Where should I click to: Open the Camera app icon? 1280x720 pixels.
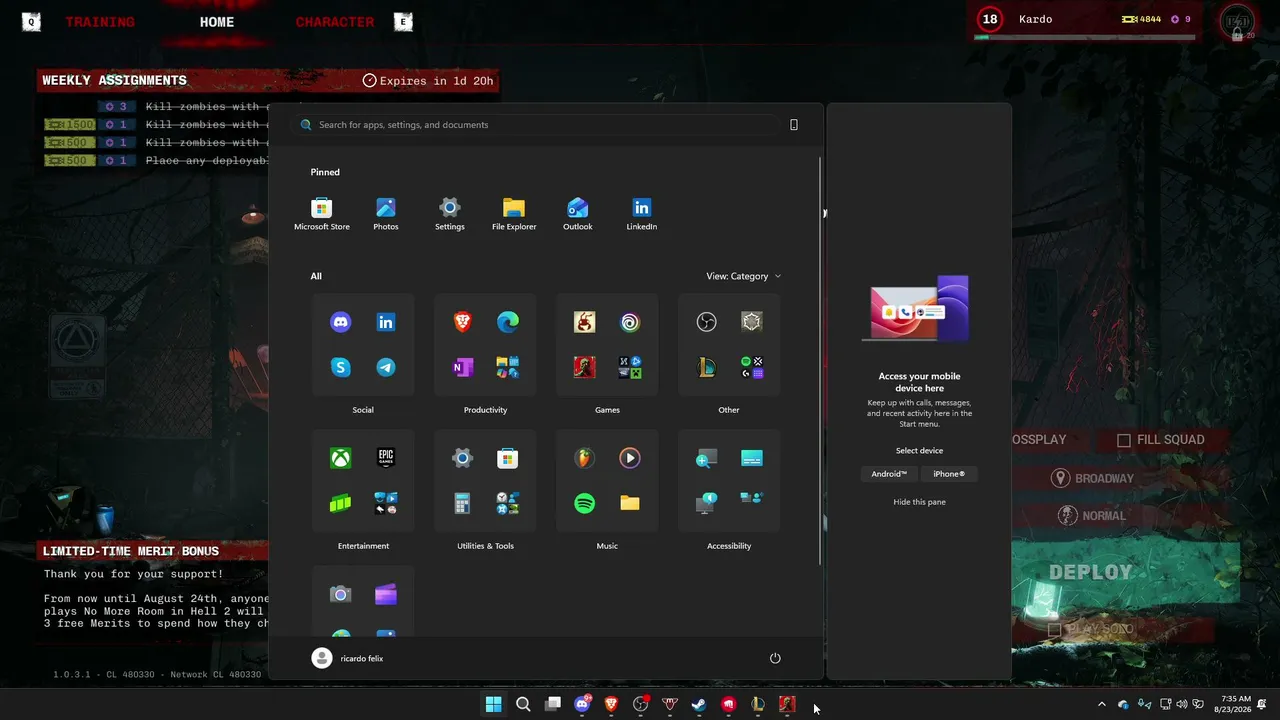pyautogui.click(x=341, y=594)
